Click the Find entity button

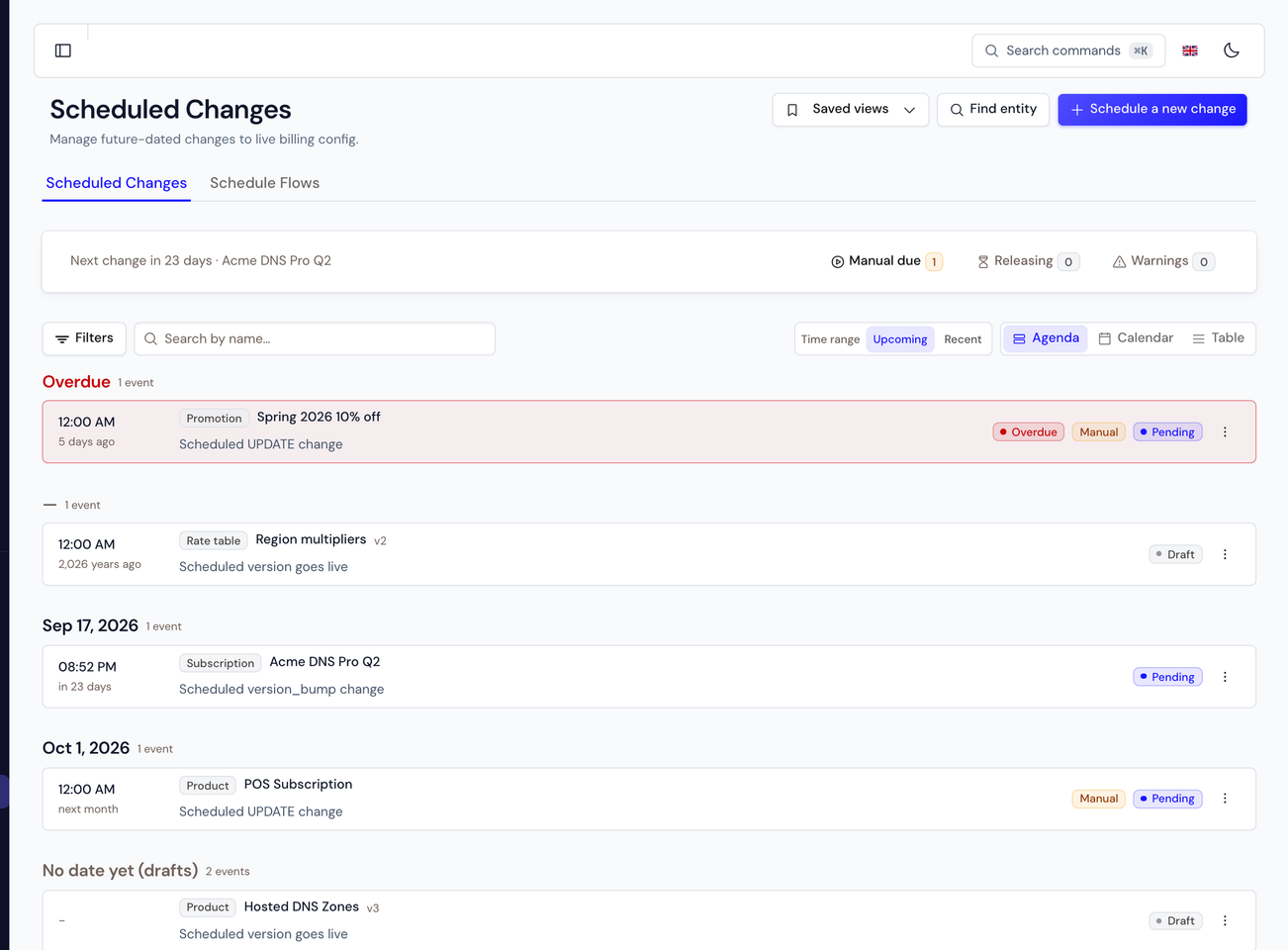[993, 110]
